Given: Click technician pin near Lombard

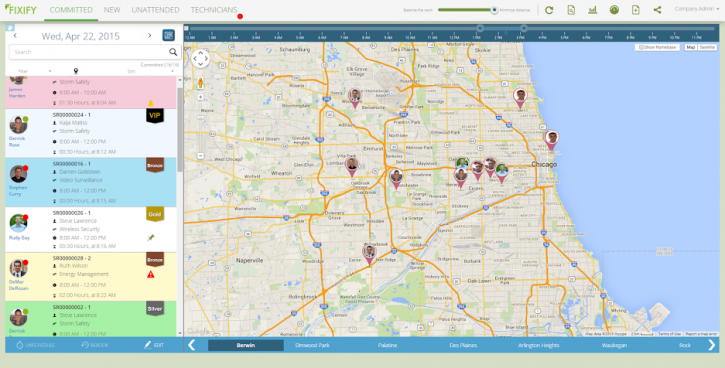Looking at the screenshot, I should [352, 166].
